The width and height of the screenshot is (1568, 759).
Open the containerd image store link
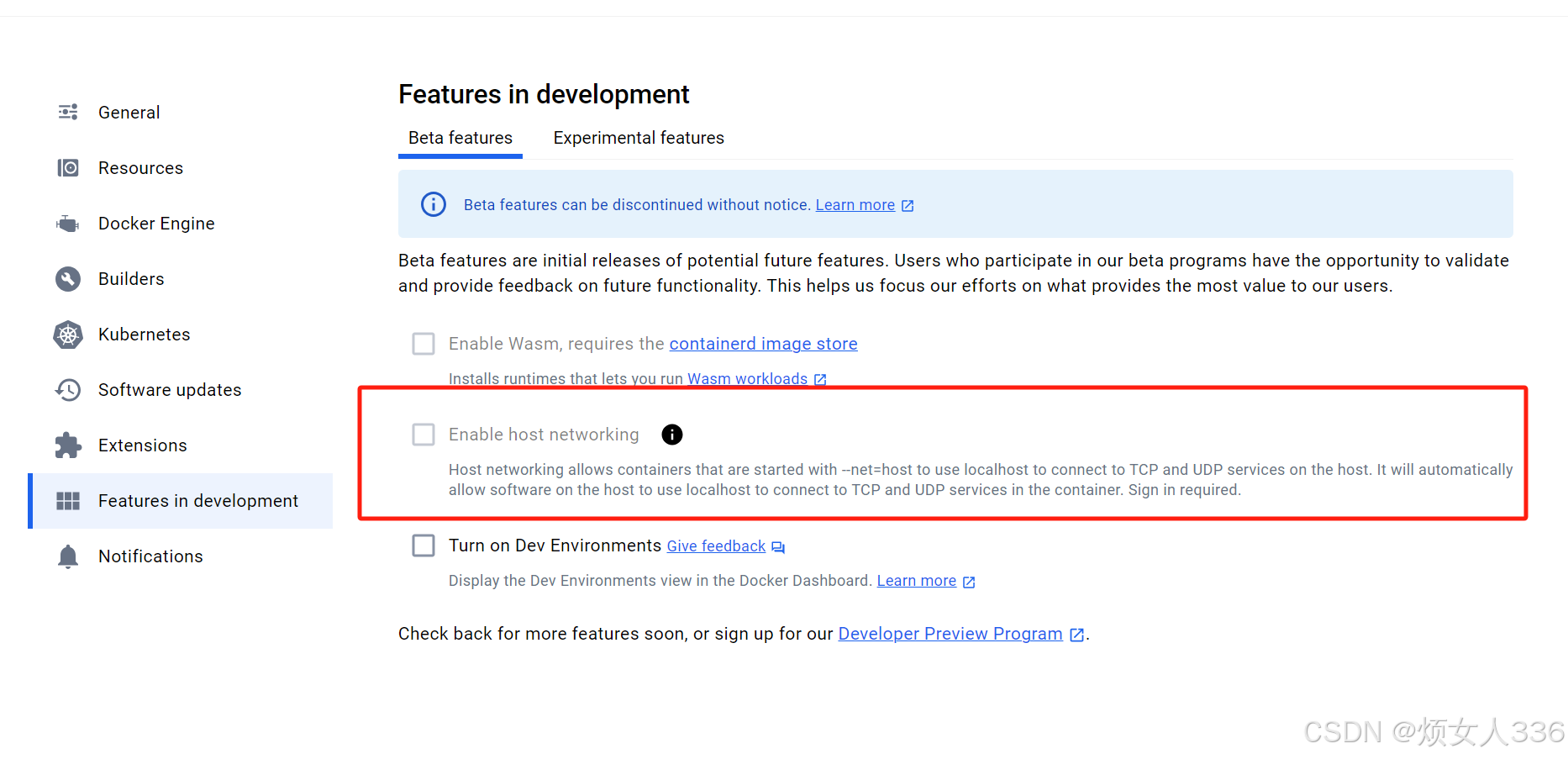(762, 343)
